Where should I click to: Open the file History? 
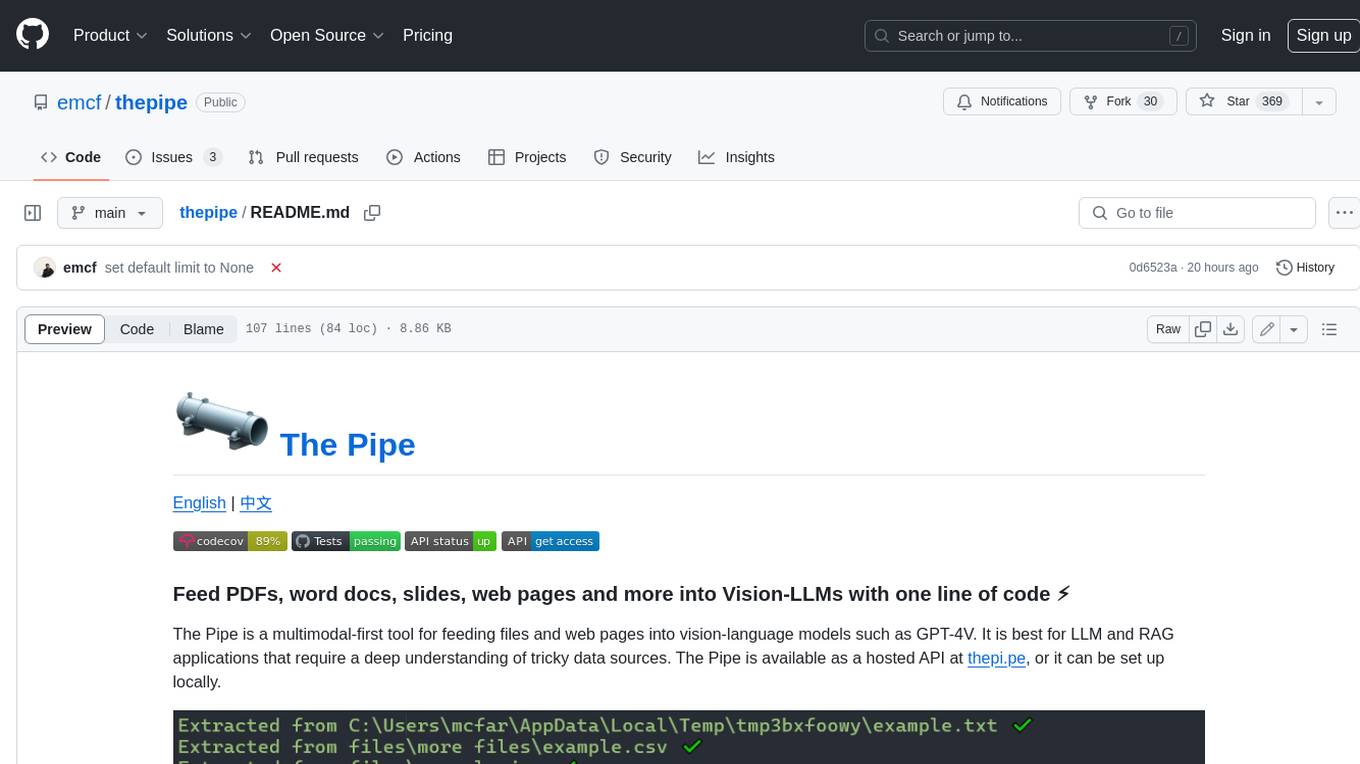coord(1305,268)
